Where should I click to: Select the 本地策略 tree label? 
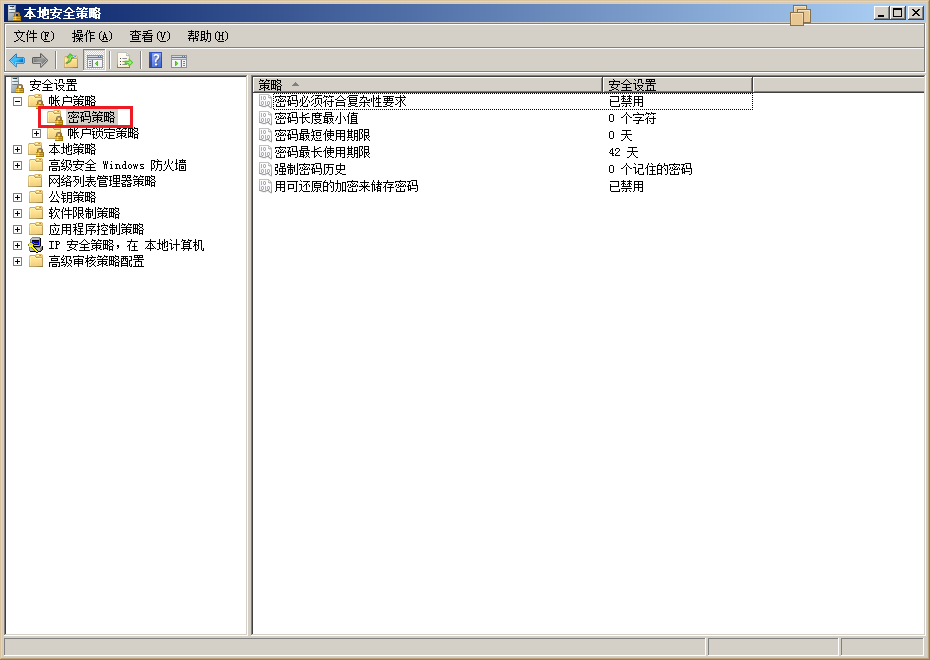tap(72, 149)
